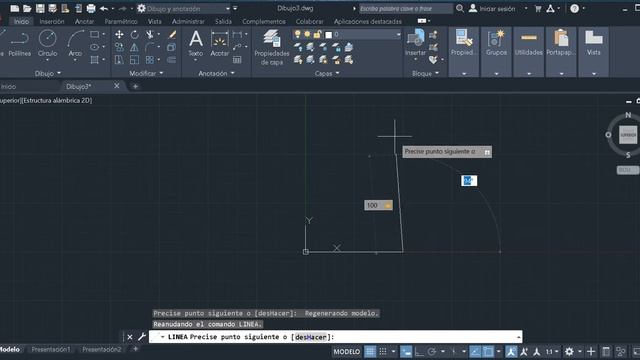Image resolution: width=640 pixels, height=360 pixels.
Task: Expand the Capas panel
Action: 327,73
